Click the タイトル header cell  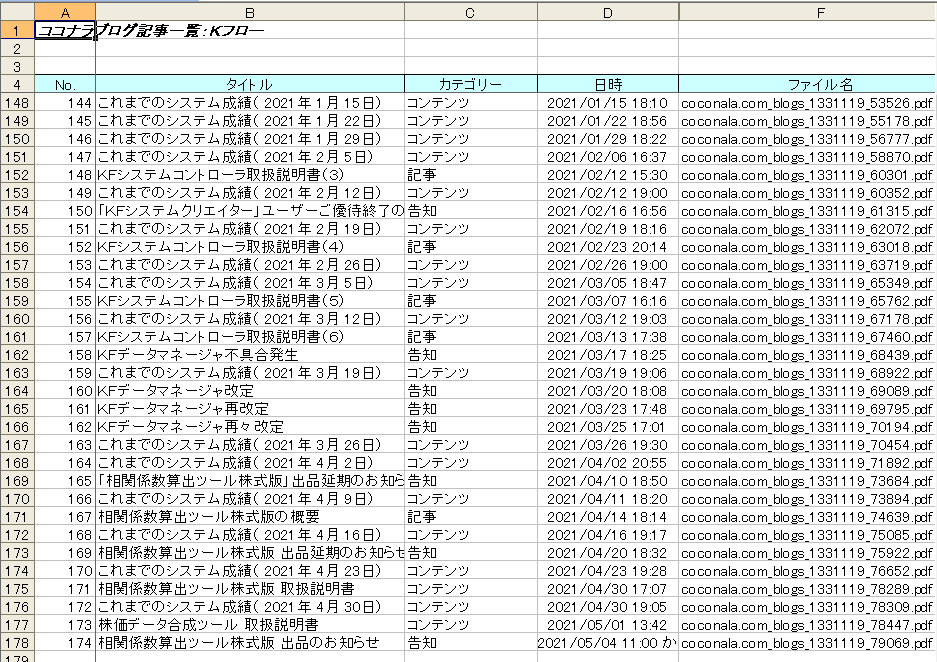tap(250, 84)
